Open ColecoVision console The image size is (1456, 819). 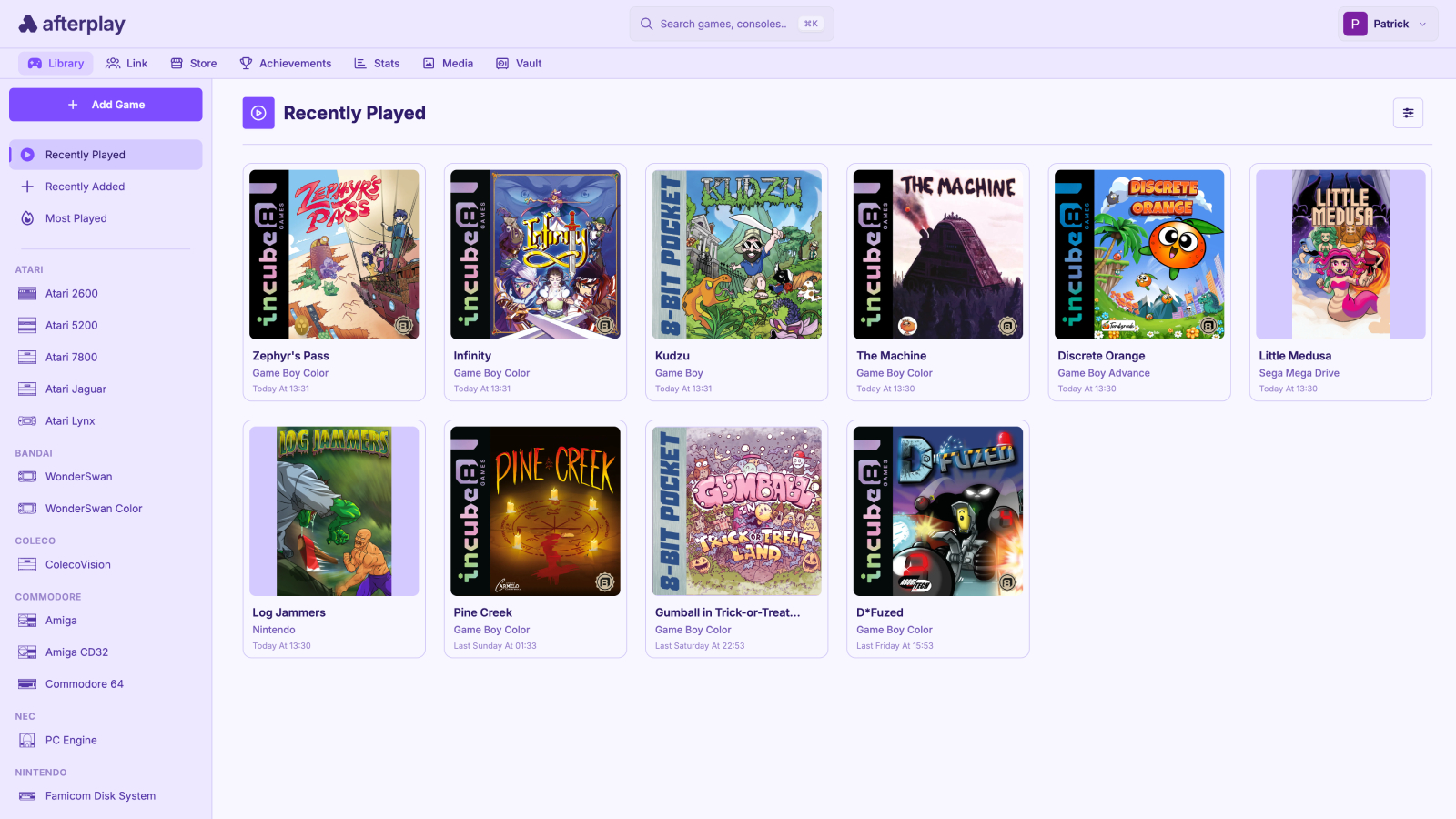click(x=106, y=564)
